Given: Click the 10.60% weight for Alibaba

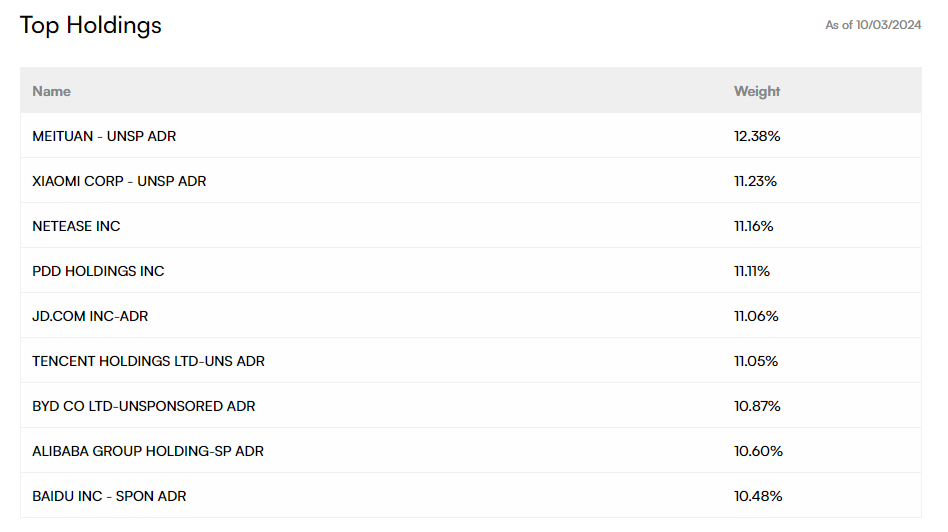Looking at the screenshot, I should tap(758, 451).
